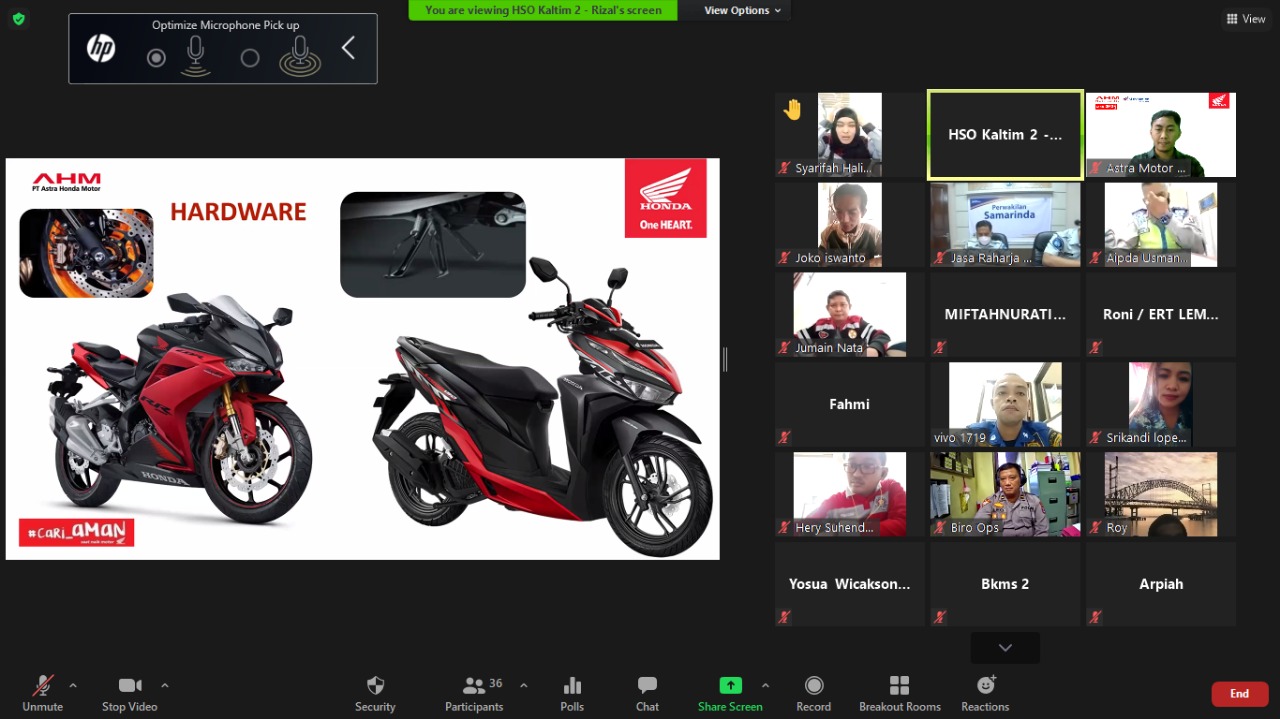Viewport: 1280px width, 719px height.
Task: Open the Polls icon
Action: click(572, 686)
